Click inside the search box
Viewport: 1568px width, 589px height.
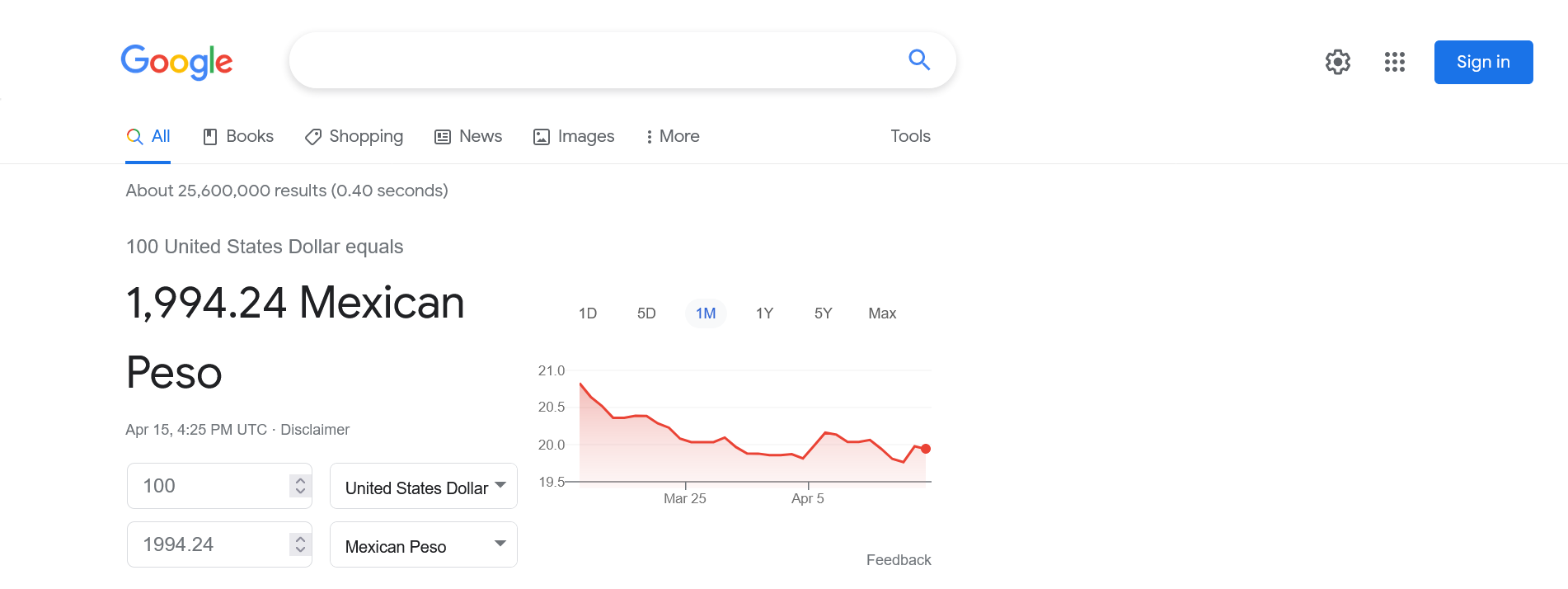point(577,60)
